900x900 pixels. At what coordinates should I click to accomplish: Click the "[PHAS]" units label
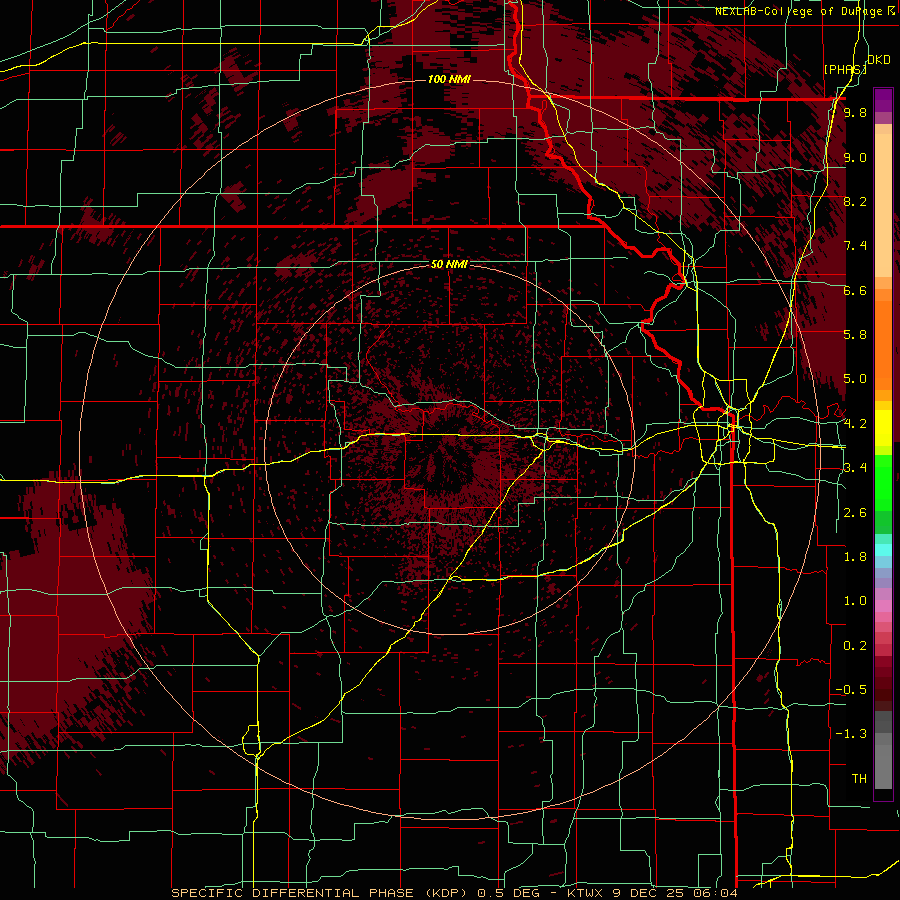(844, 69)
